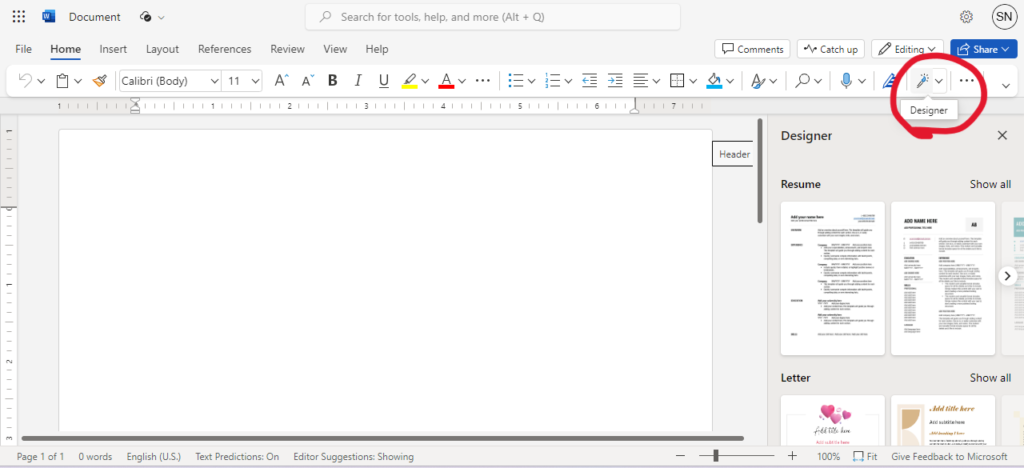Apply yellow text highlight color
Screen dimensions: 1024x468
[x=409, y=81]
